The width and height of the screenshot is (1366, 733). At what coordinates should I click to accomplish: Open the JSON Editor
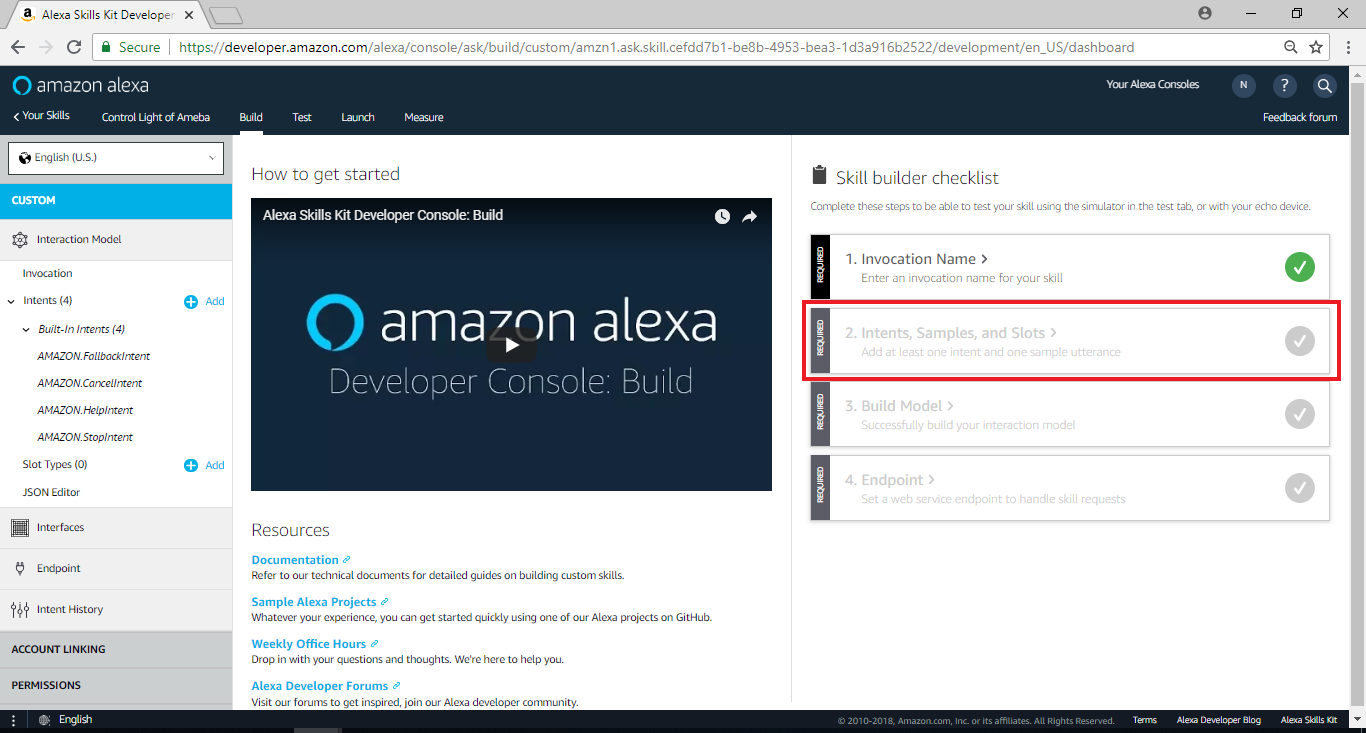pos(51,492)
